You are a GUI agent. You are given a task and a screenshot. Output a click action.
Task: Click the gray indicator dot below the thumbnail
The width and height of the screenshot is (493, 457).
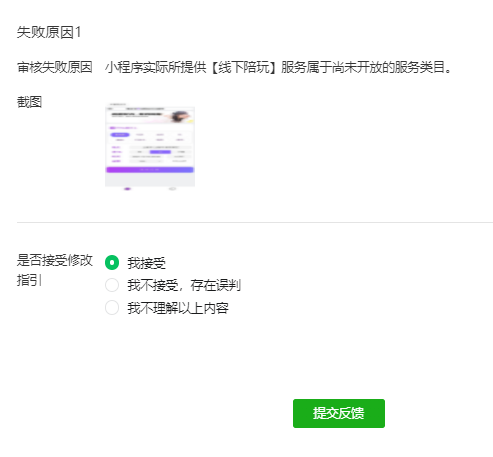pyautogui.click(x=172, y=189)
